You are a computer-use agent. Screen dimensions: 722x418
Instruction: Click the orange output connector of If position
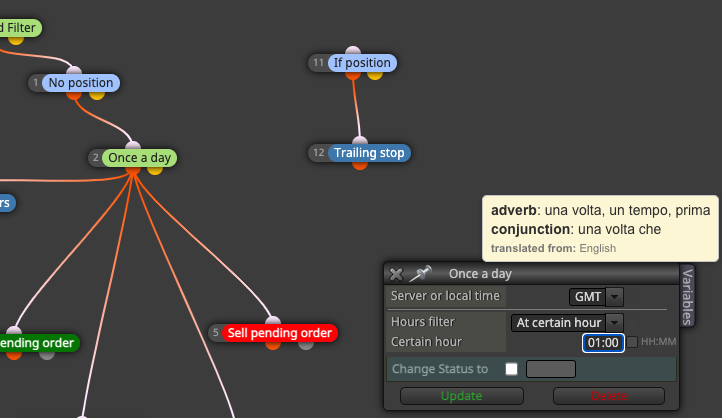coord(353,75)
